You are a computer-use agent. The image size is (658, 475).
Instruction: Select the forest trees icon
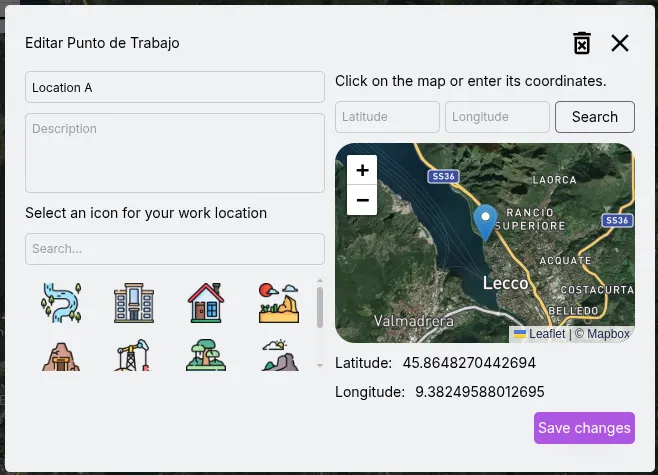206,355
